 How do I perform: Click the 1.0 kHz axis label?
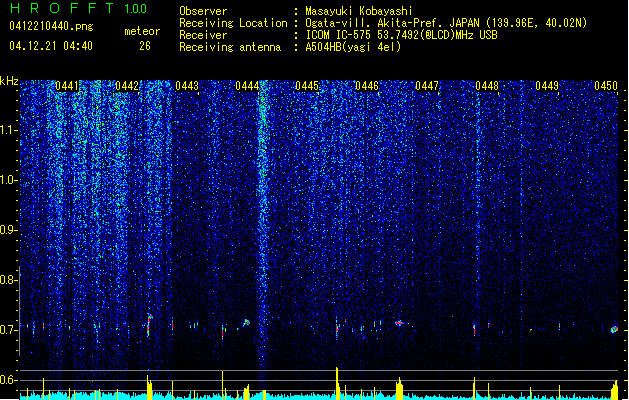9,180
